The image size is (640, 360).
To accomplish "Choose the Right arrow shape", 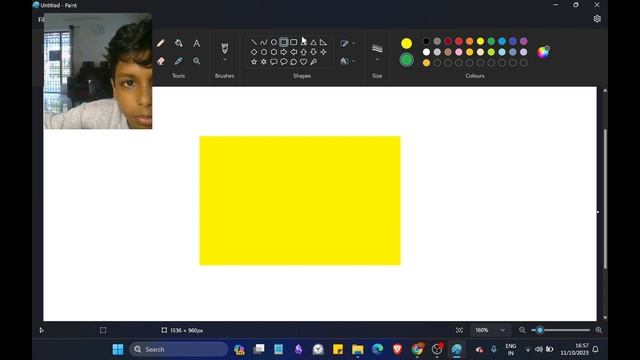I will point(284,52).
